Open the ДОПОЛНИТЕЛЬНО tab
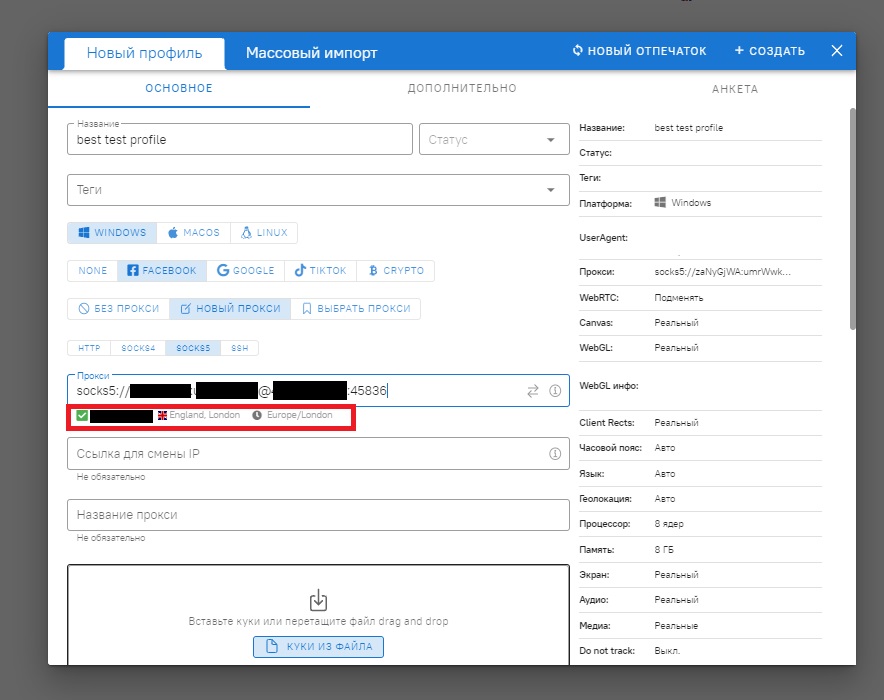 click(462, 89)
